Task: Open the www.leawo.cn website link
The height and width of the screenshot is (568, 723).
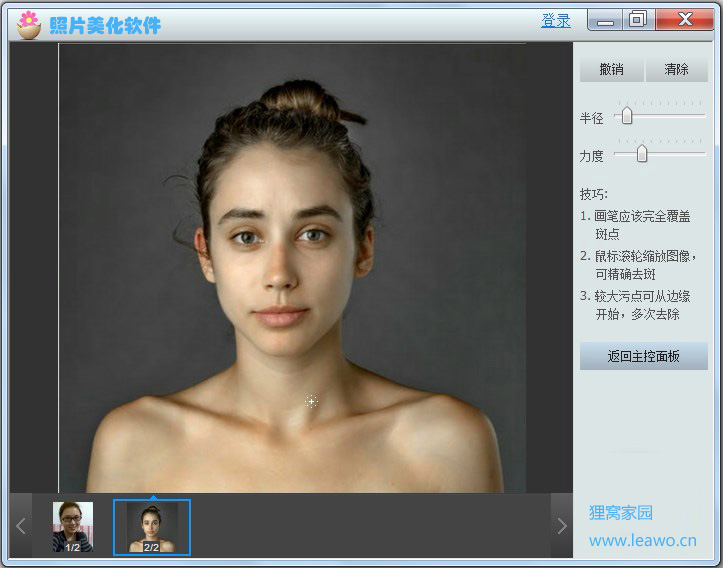Action: (643, 540)
